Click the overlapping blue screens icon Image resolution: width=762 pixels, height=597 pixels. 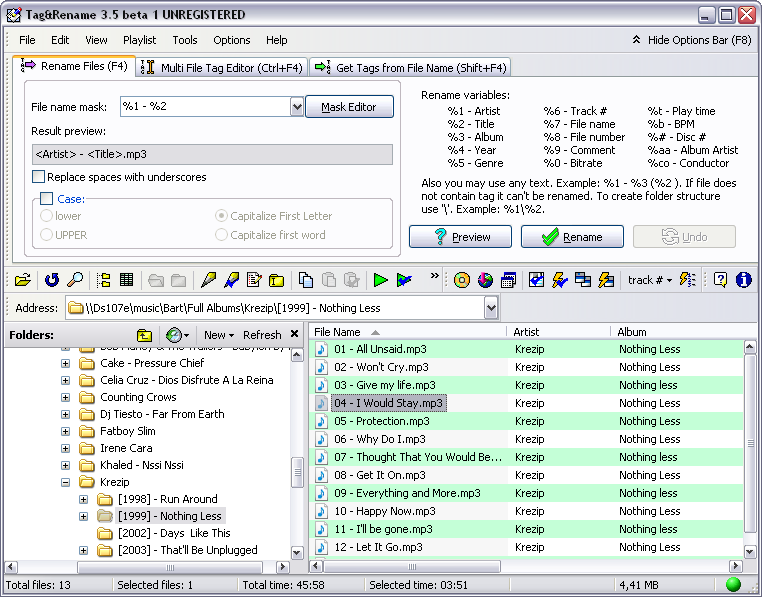click(583, 280)
